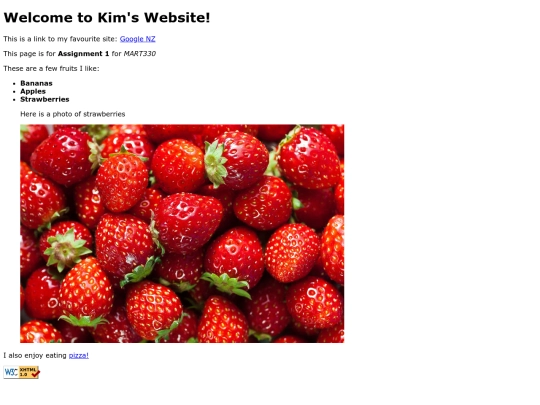This screenshot has height=405, width=540.
Task: Click the Welcome to Kim's Website heading
Action: pyautogui.click(x=107, y=18)
